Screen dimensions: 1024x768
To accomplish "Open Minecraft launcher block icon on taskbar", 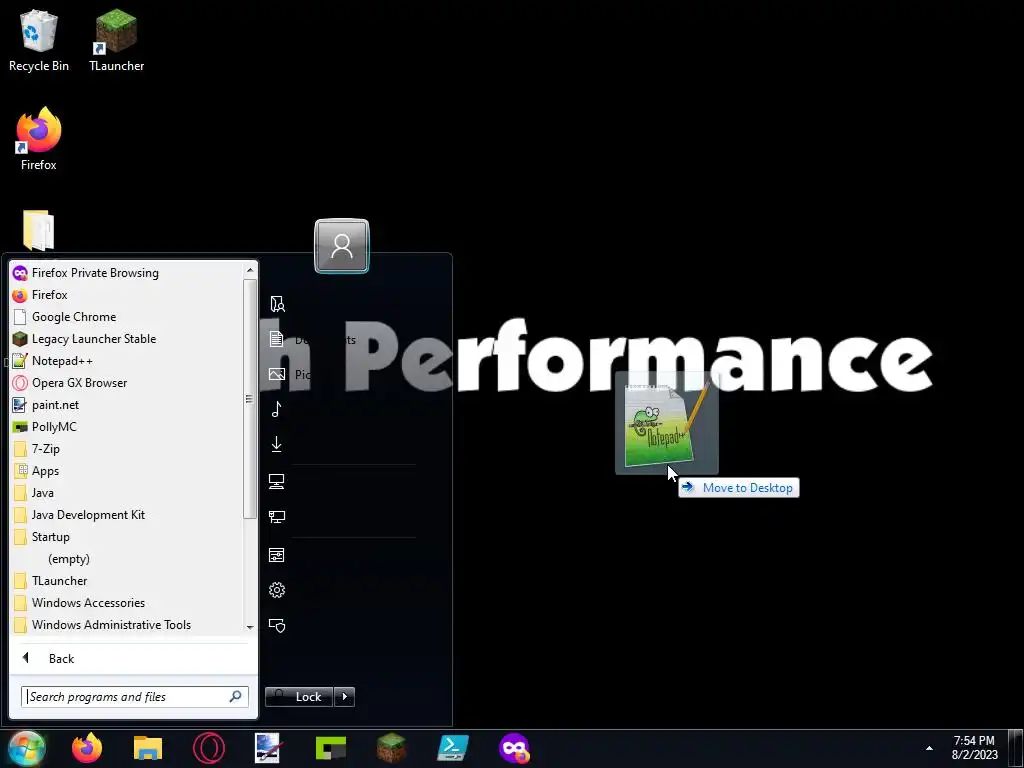I will tap(392, 748).
